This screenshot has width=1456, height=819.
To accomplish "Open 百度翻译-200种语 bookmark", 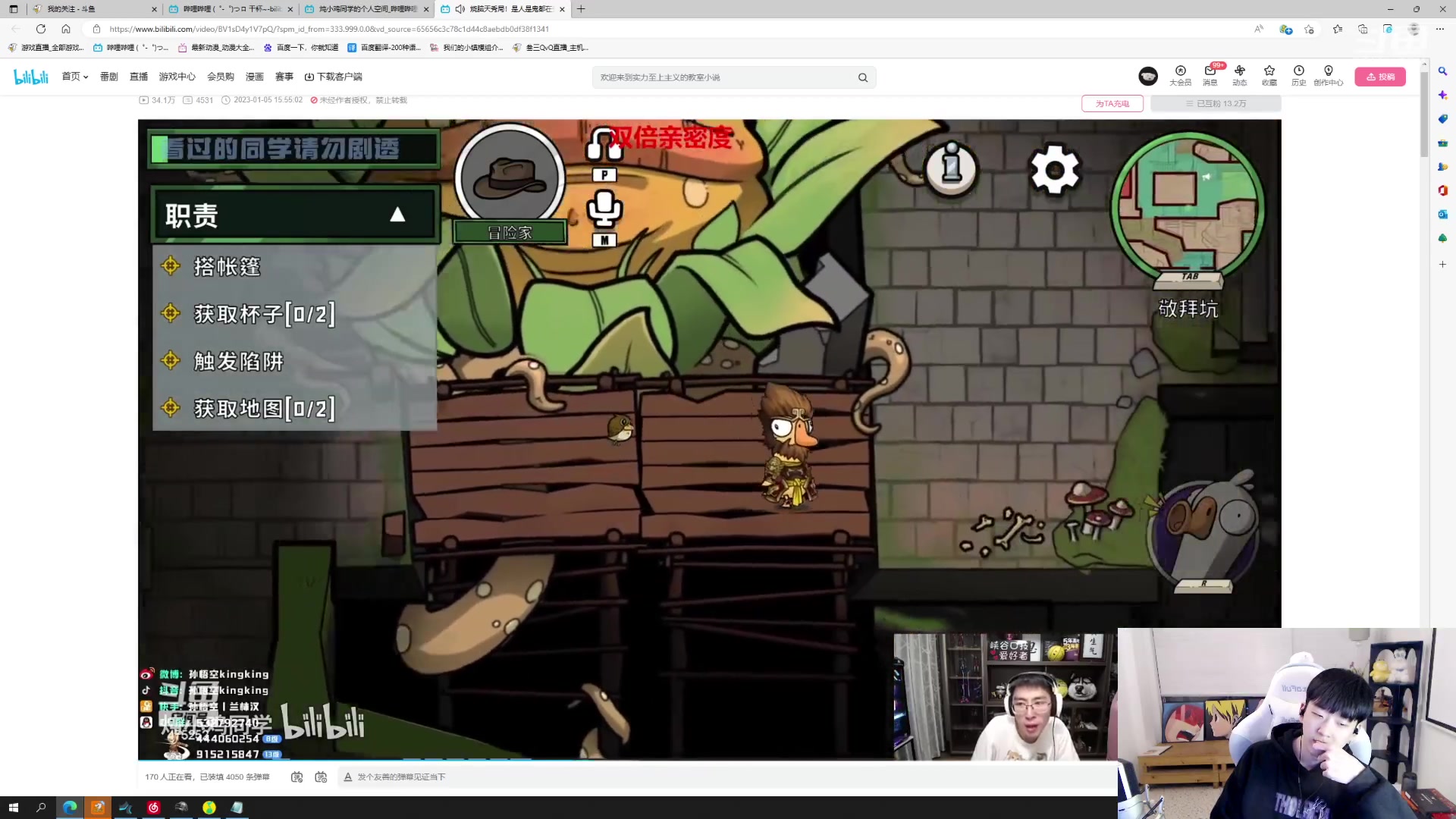I will tap(384, 48).
